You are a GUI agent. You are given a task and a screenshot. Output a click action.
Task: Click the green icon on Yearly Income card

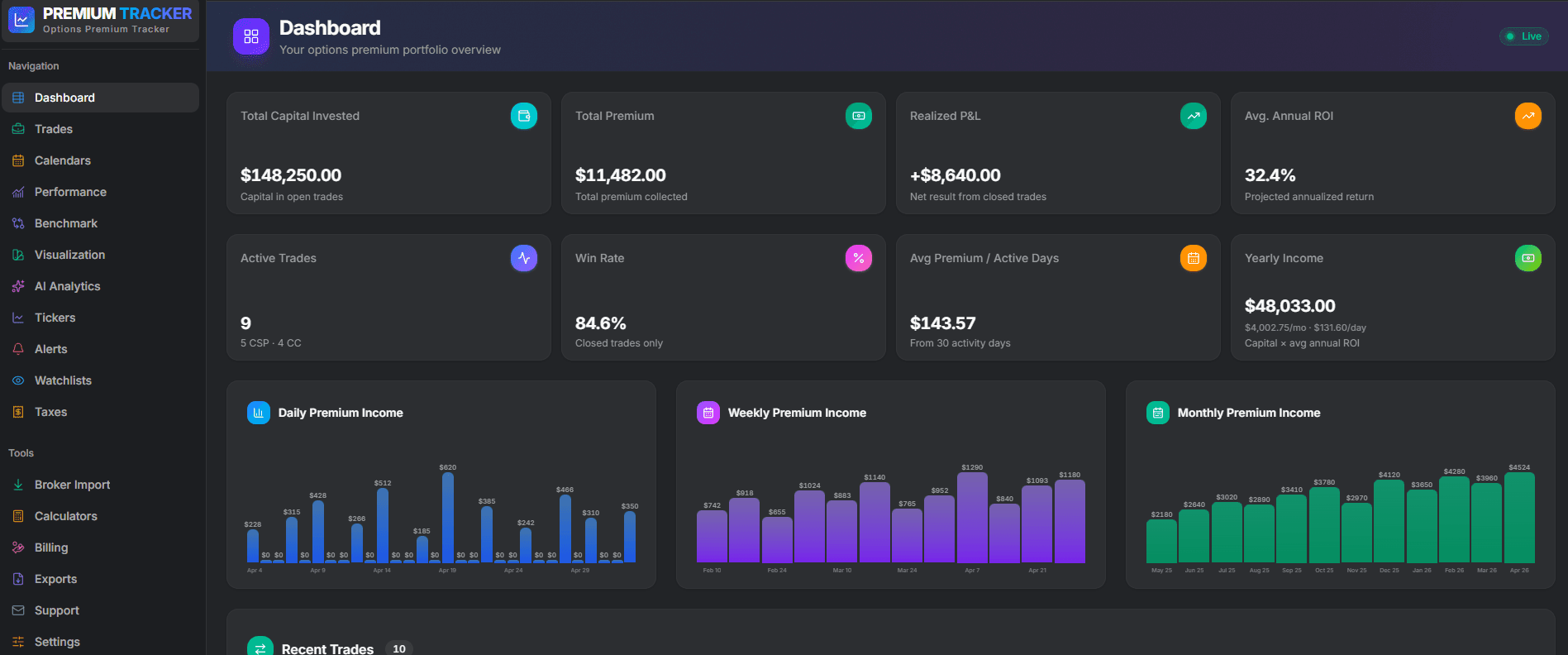click(1528, 258)
